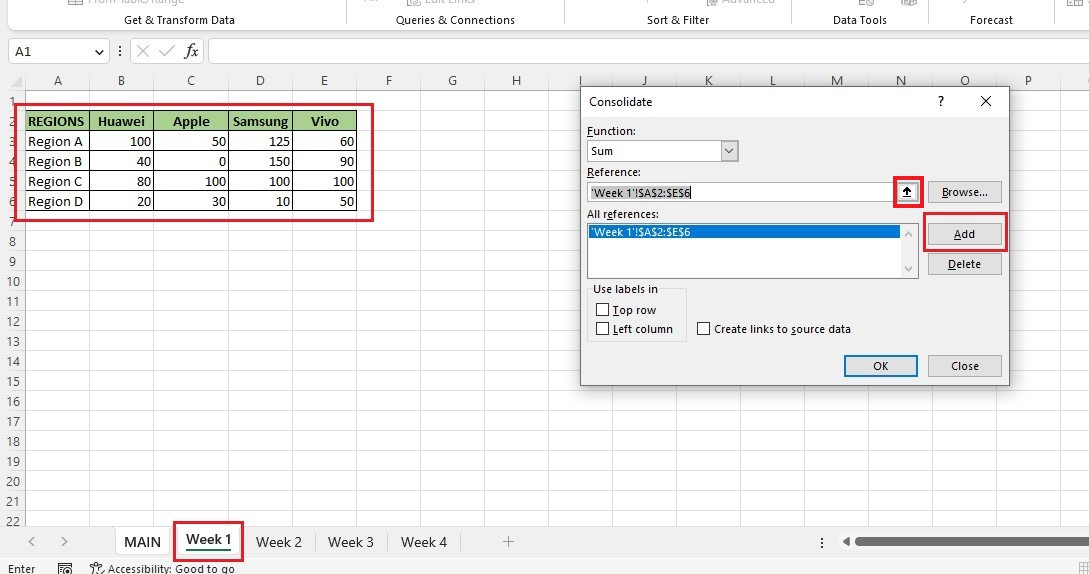Switch to the MAIN sheet tab
The height and width of the screenshot is (574, 1089).
click(142, 542)
